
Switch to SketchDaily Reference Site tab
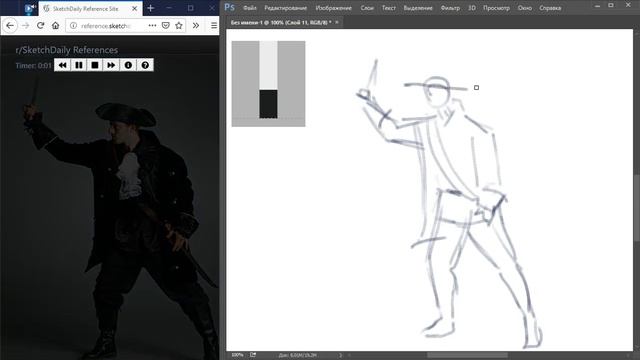(x=91, y=8)
